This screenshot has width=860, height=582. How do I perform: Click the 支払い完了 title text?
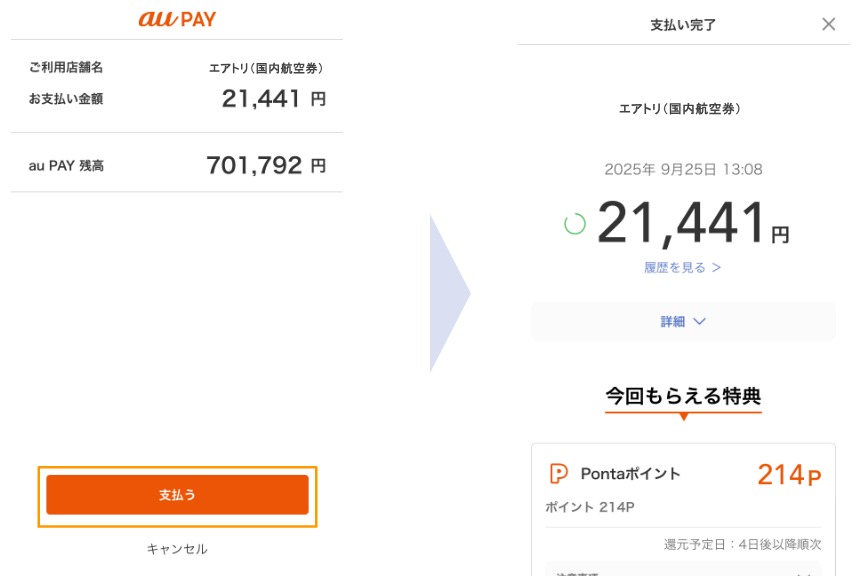pyautogui.click(x=683, y=25)
